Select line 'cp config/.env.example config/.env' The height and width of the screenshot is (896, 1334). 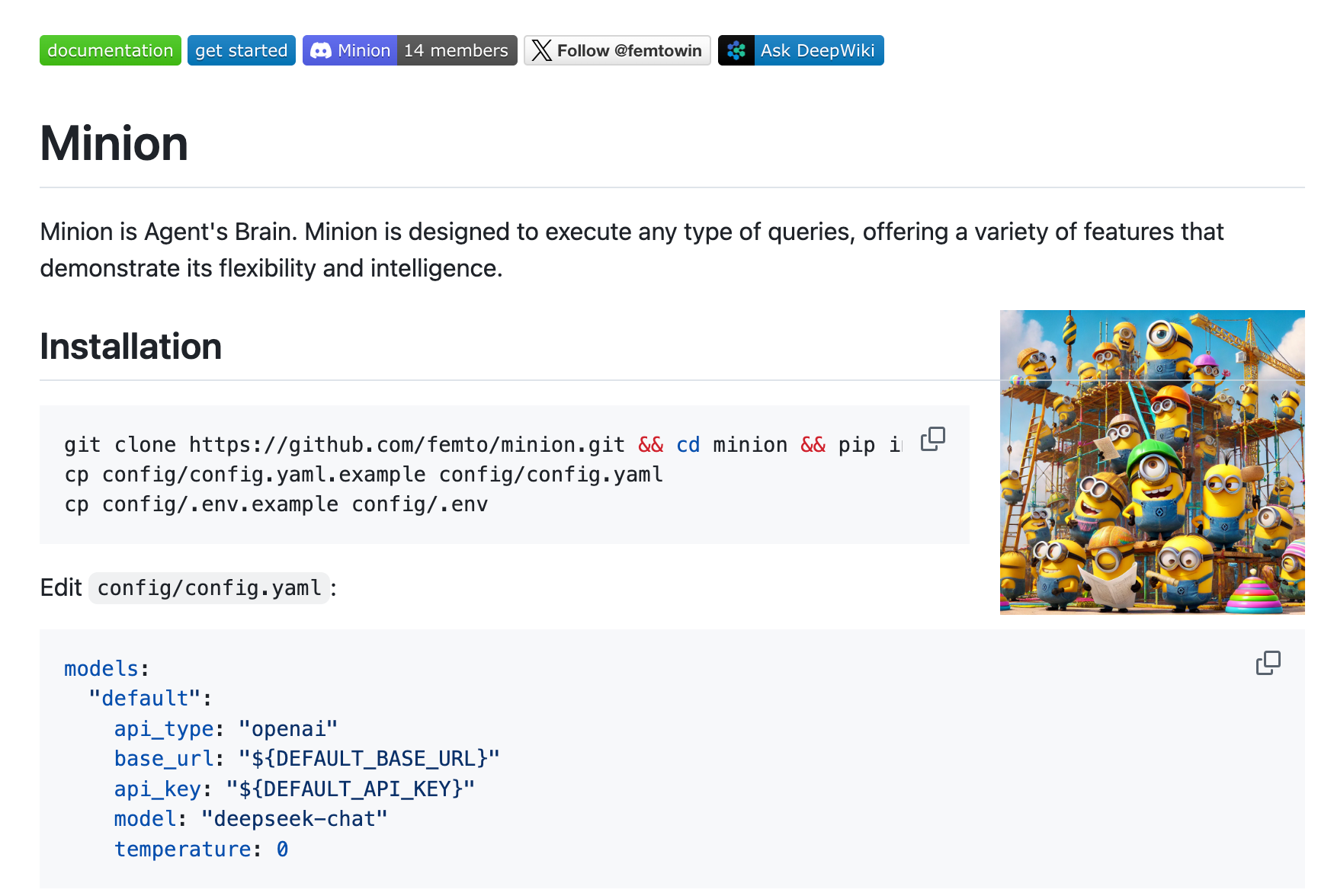(x=276, y=504)
